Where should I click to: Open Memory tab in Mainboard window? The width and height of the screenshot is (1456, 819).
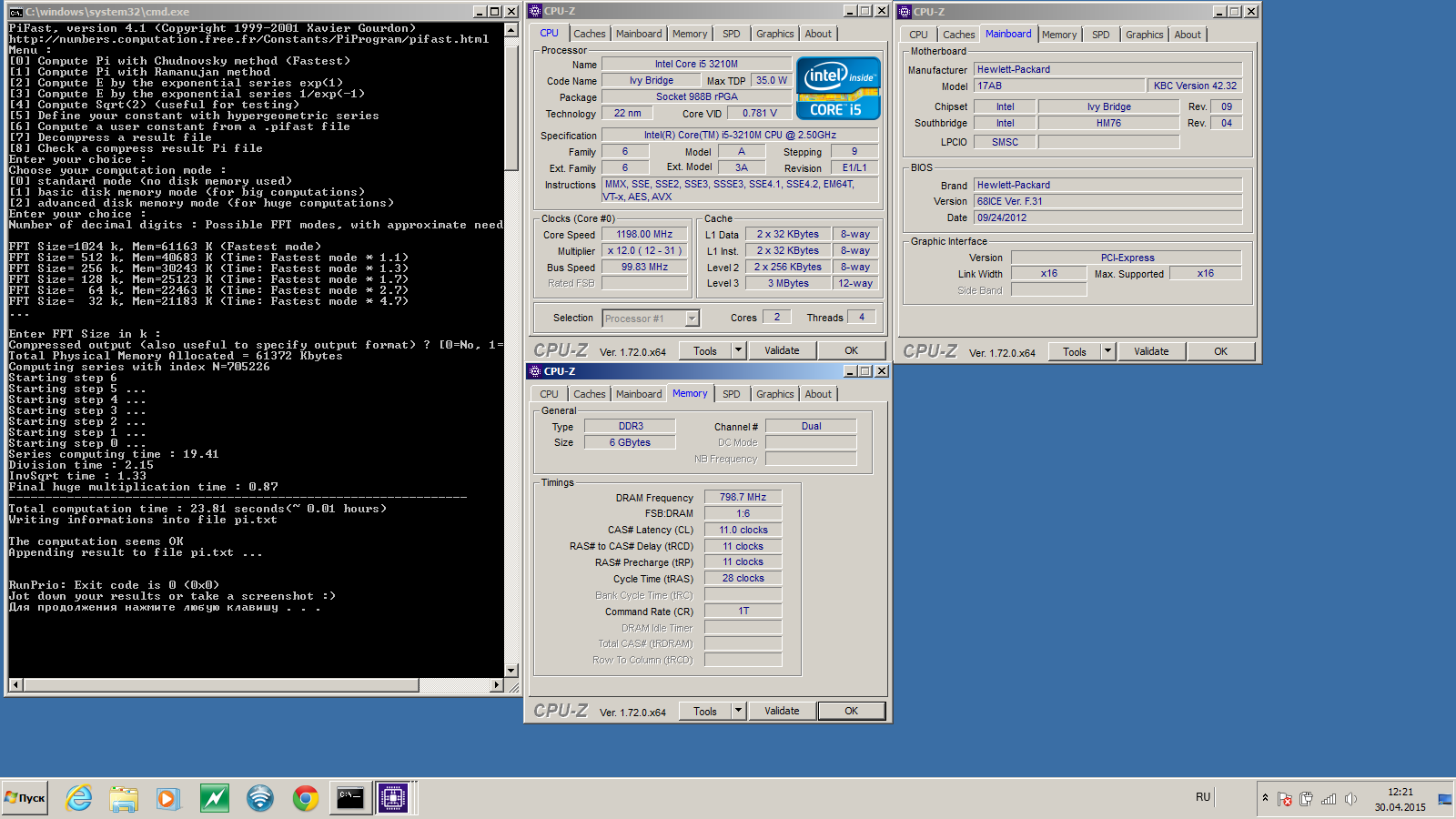coord(1059,35)
